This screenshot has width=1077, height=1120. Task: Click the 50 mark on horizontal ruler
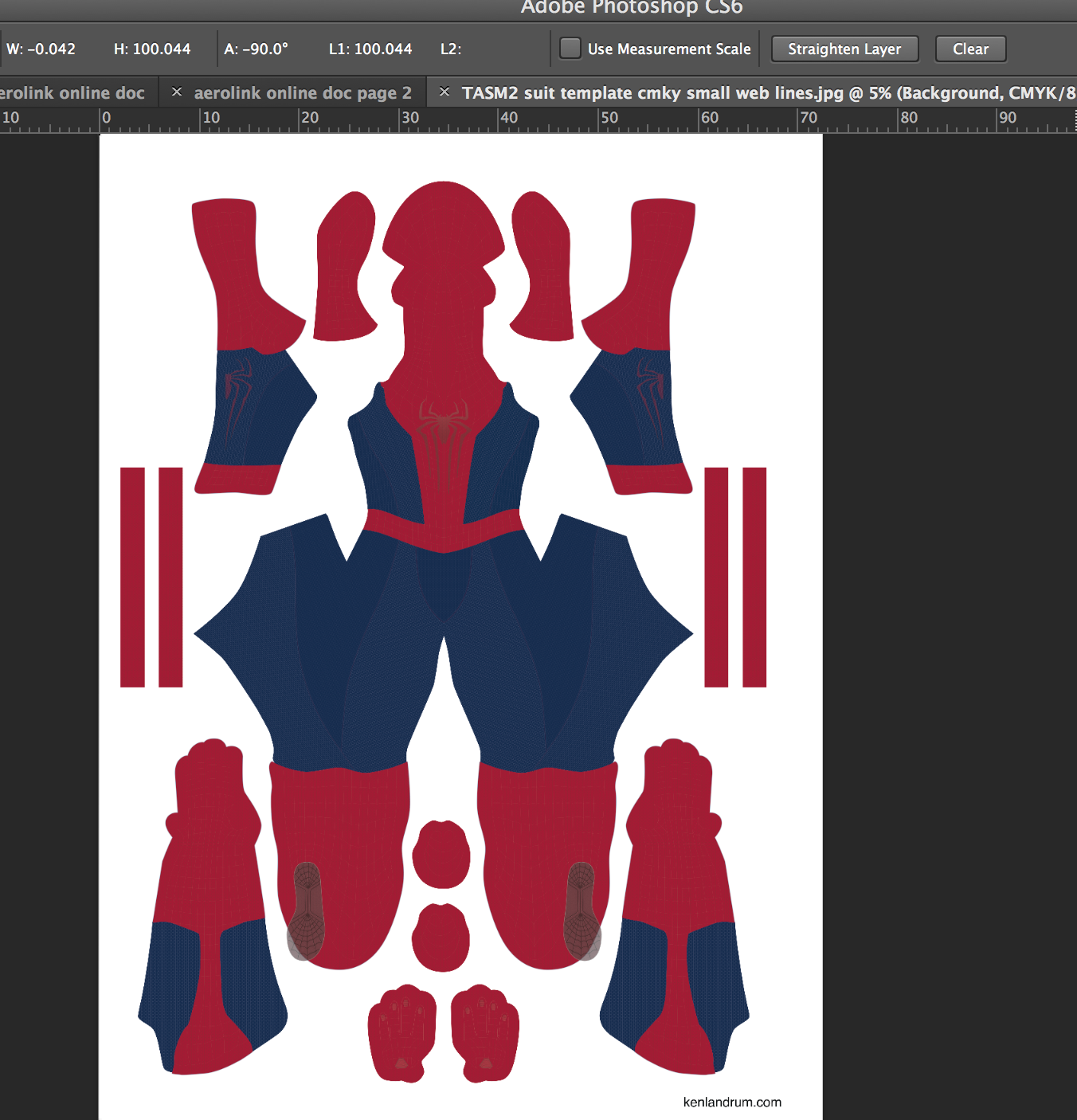coord(609,118)
